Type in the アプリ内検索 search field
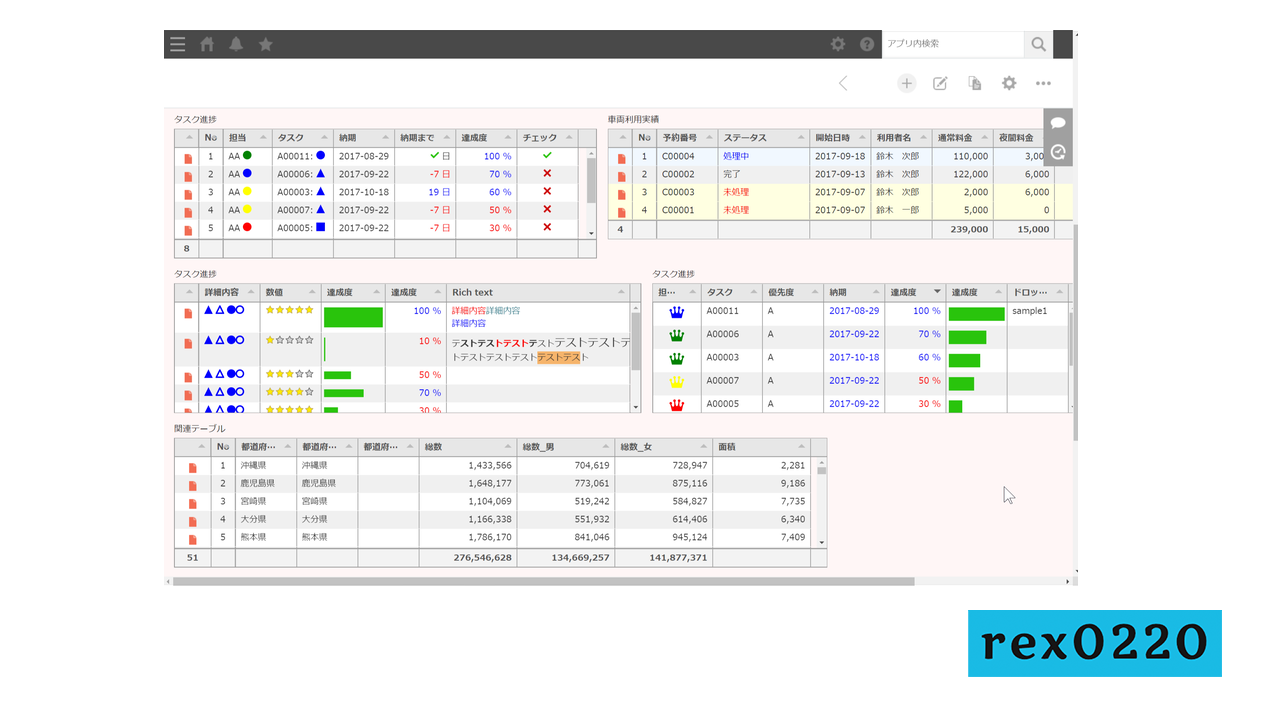Image resolution: width=1280 pixels, height=720 pixels. tap(952, 44)
